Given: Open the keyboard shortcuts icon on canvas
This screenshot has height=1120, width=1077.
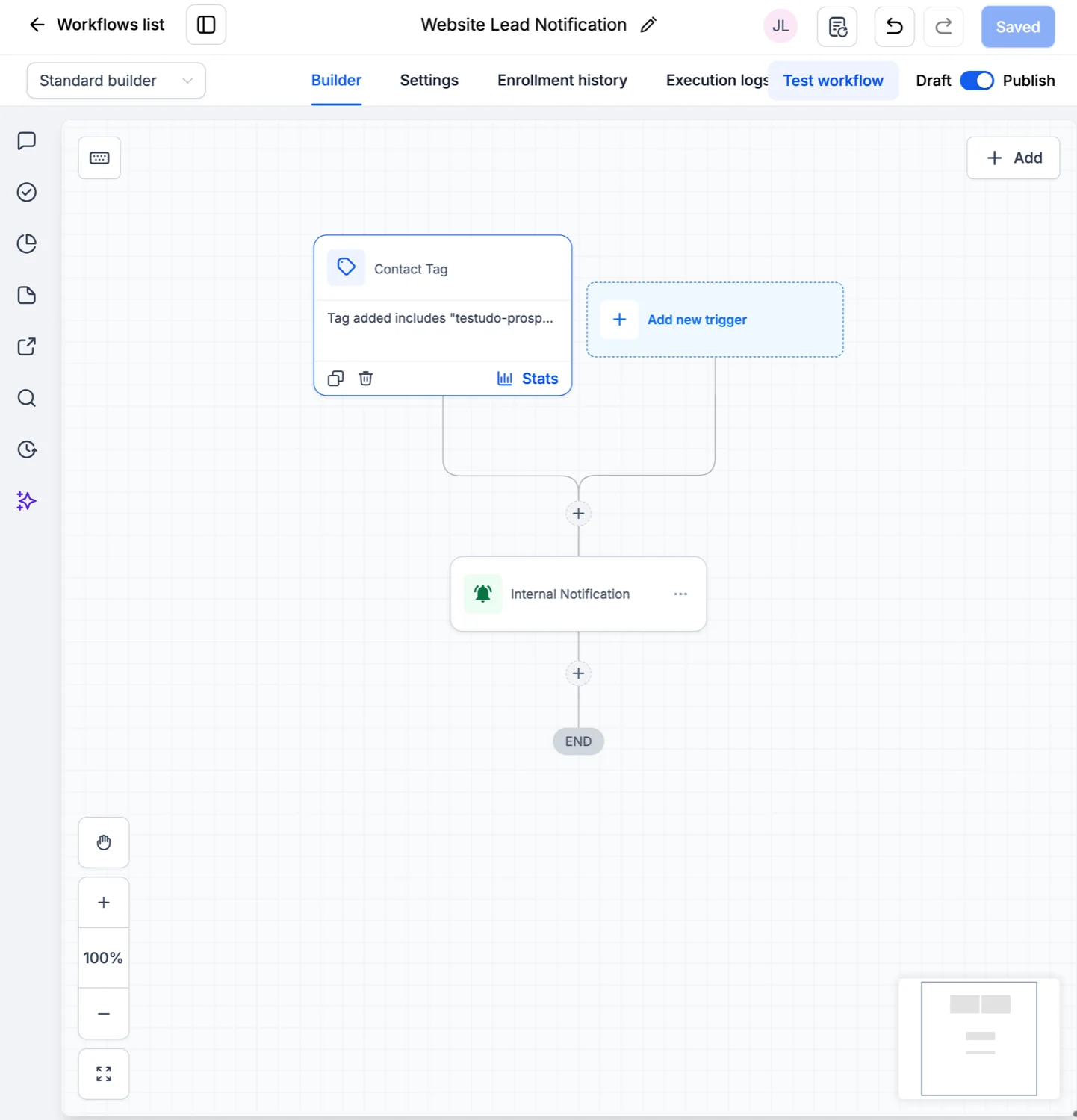Looking at the screenshot, I should (99, 158).
